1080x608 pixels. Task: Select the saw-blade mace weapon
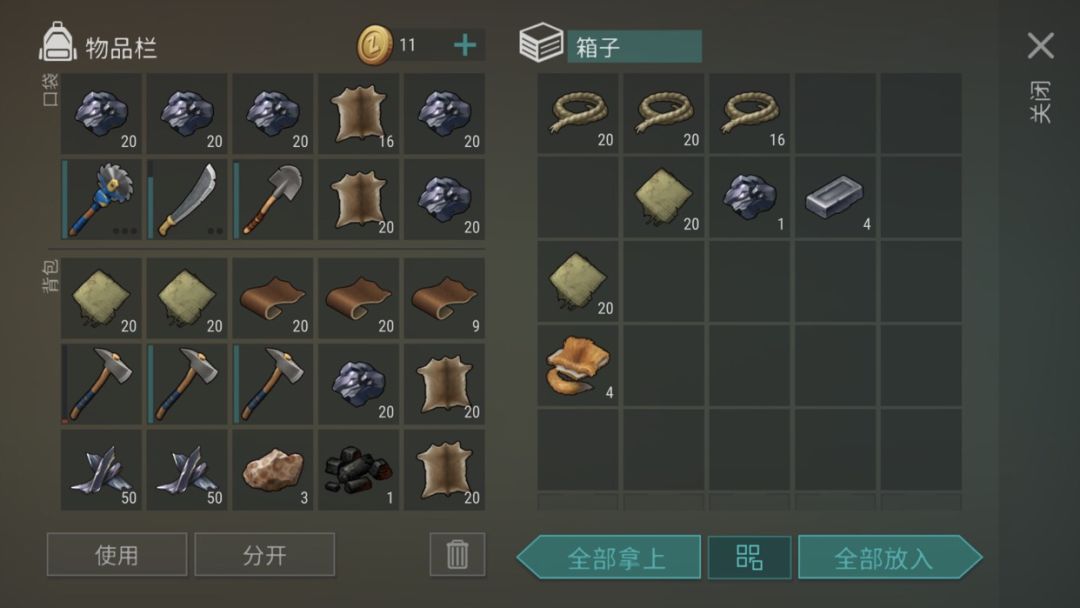(101, 200)
